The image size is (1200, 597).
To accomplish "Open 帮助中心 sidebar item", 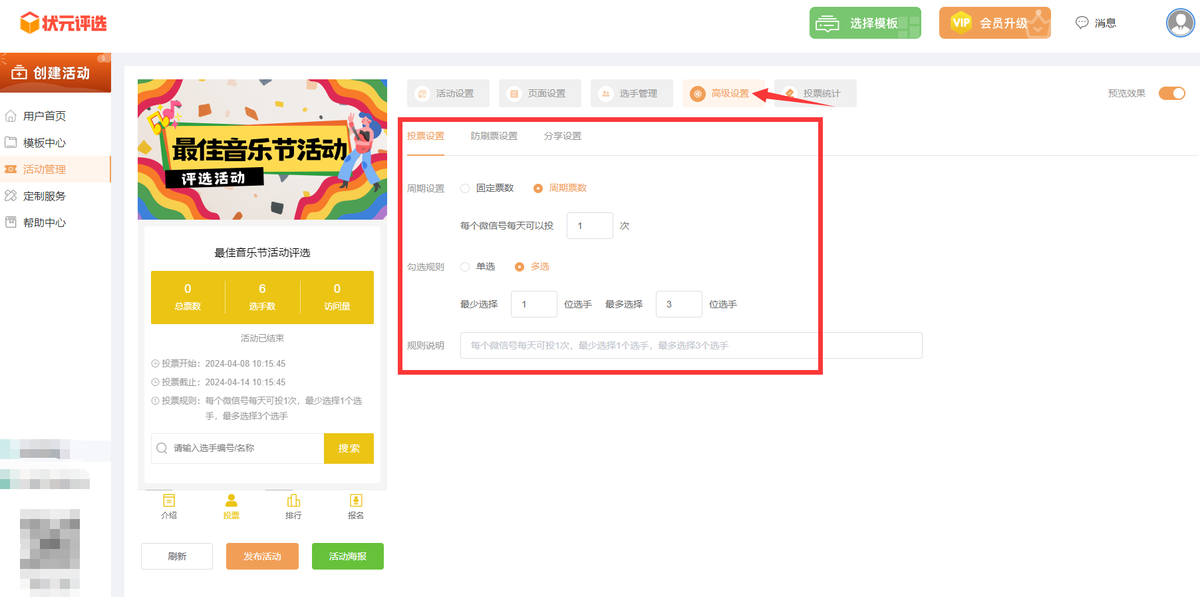I will click(44, 223).
